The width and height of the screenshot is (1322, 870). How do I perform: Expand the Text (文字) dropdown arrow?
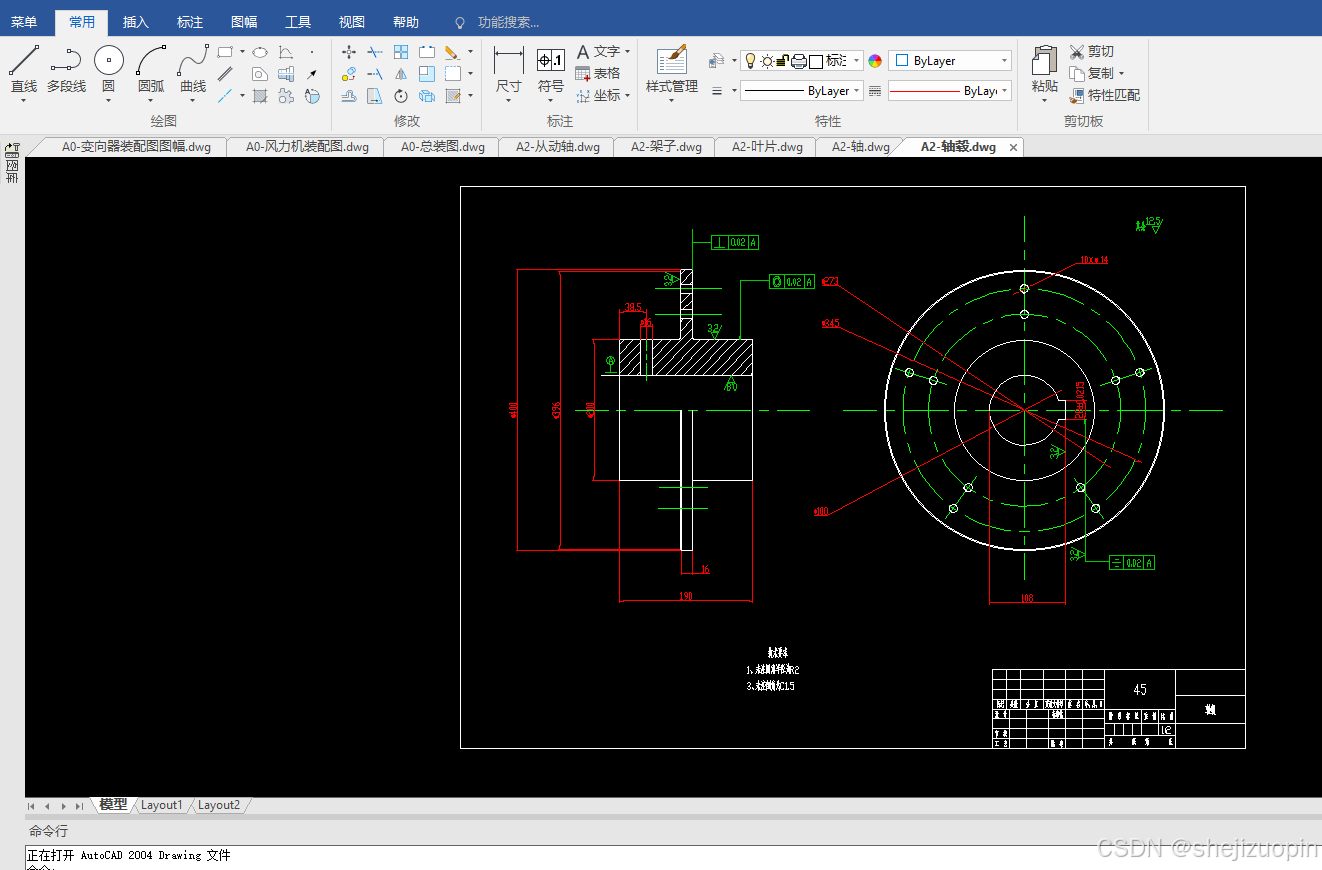tap(627, 52)
